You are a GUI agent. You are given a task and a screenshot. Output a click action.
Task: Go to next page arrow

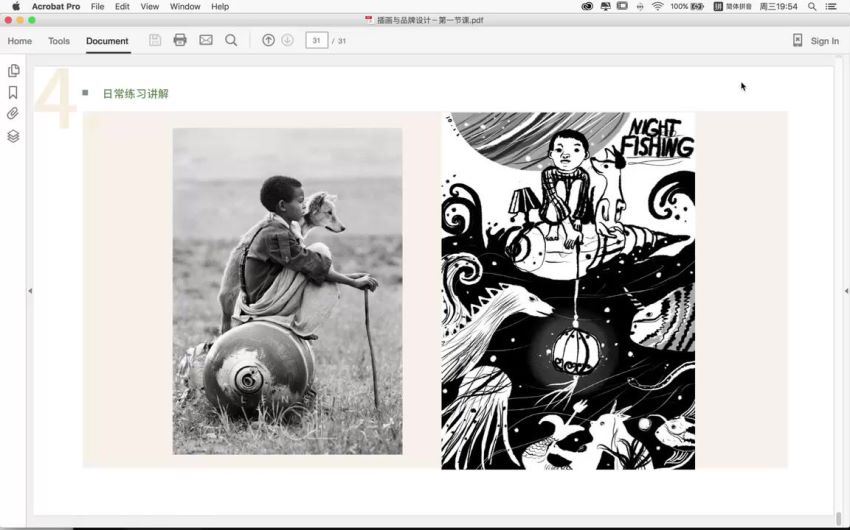coord(287,40)
